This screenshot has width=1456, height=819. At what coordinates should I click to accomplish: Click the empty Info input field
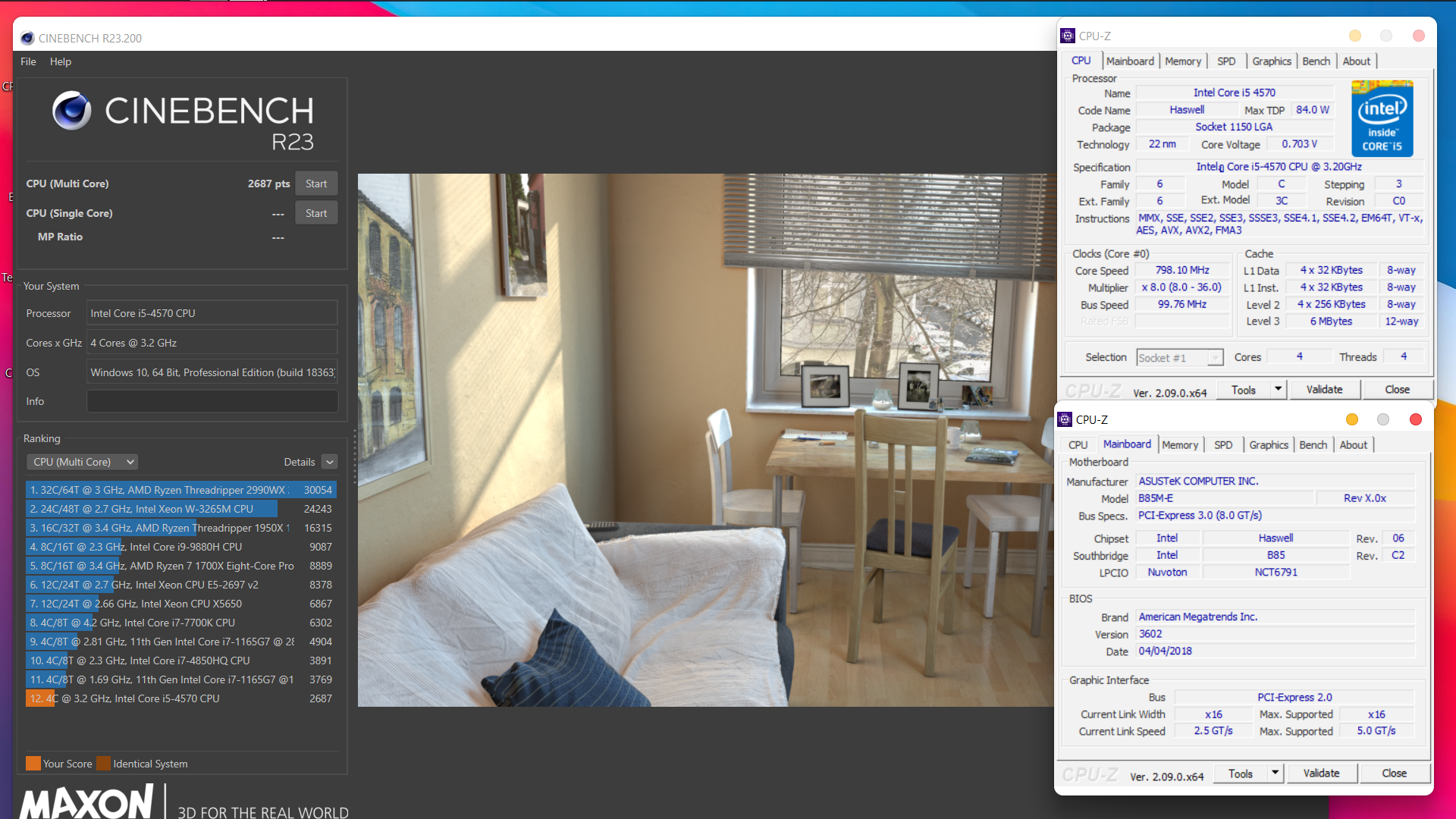[x=212, y=401]
